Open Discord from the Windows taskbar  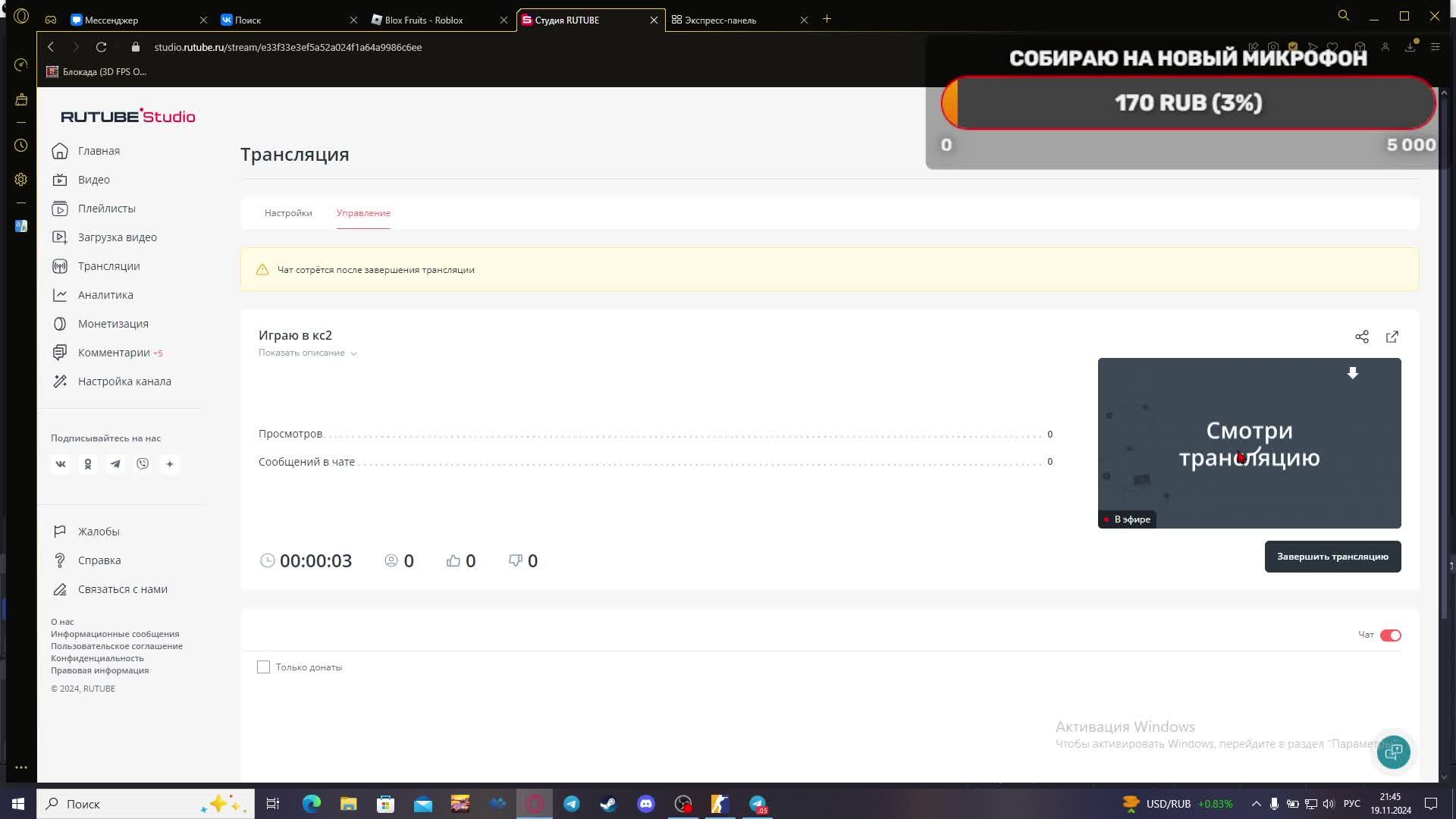tap(646, 804)
